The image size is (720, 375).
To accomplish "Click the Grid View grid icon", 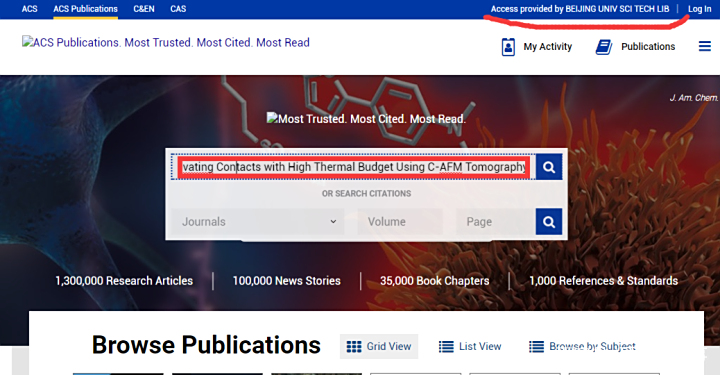I will [354, 347].
